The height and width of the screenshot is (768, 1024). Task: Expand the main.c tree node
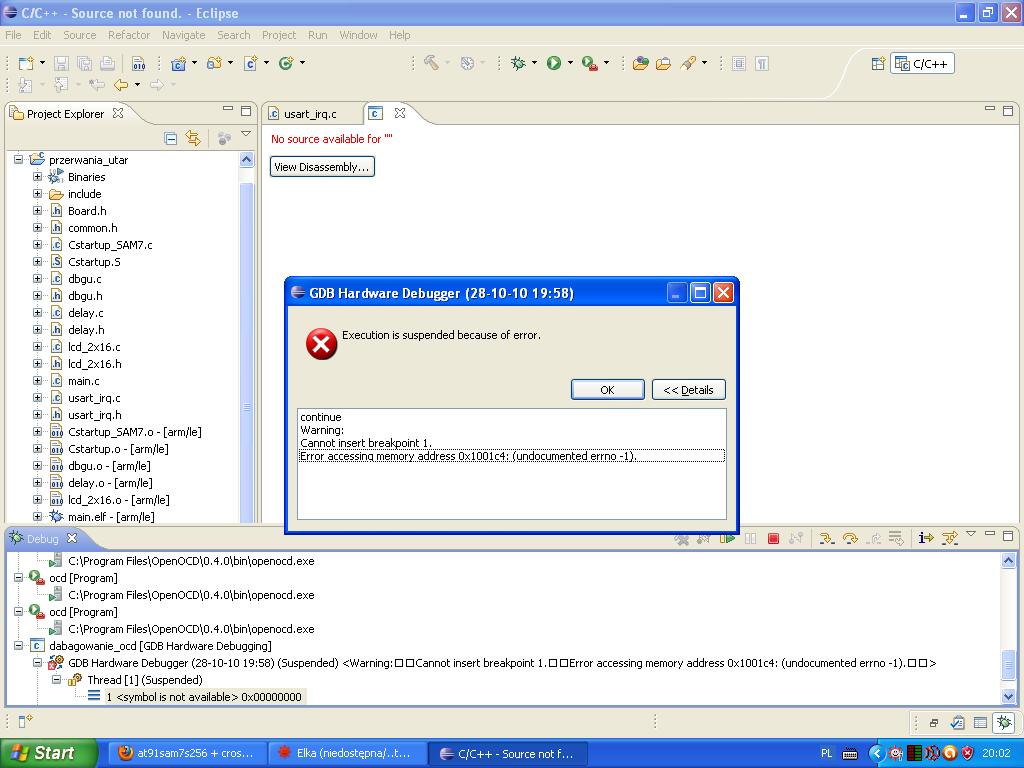(37, 380)
